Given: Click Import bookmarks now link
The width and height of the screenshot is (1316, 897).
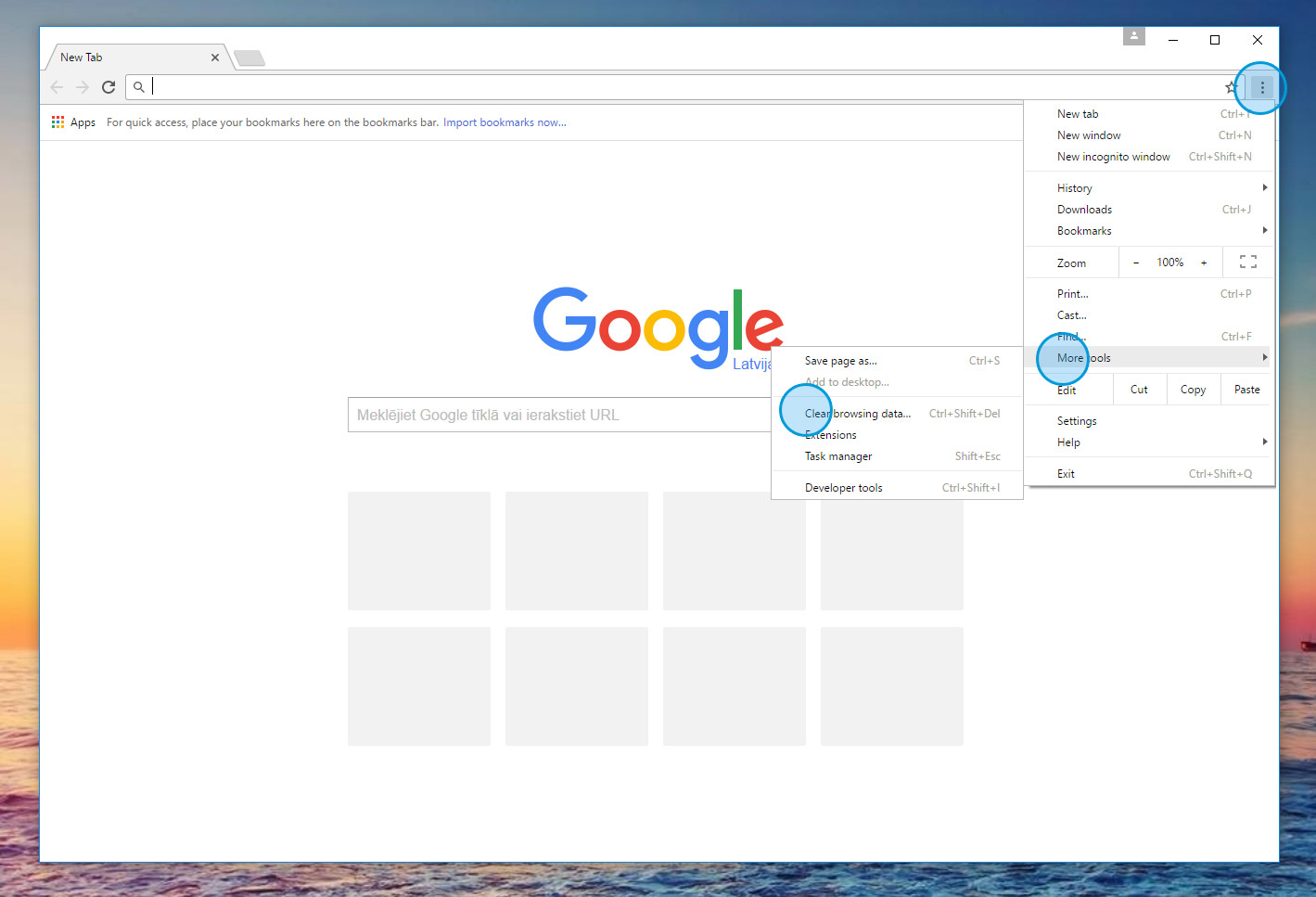Looking at the screenshot, I should click(505, 122).
